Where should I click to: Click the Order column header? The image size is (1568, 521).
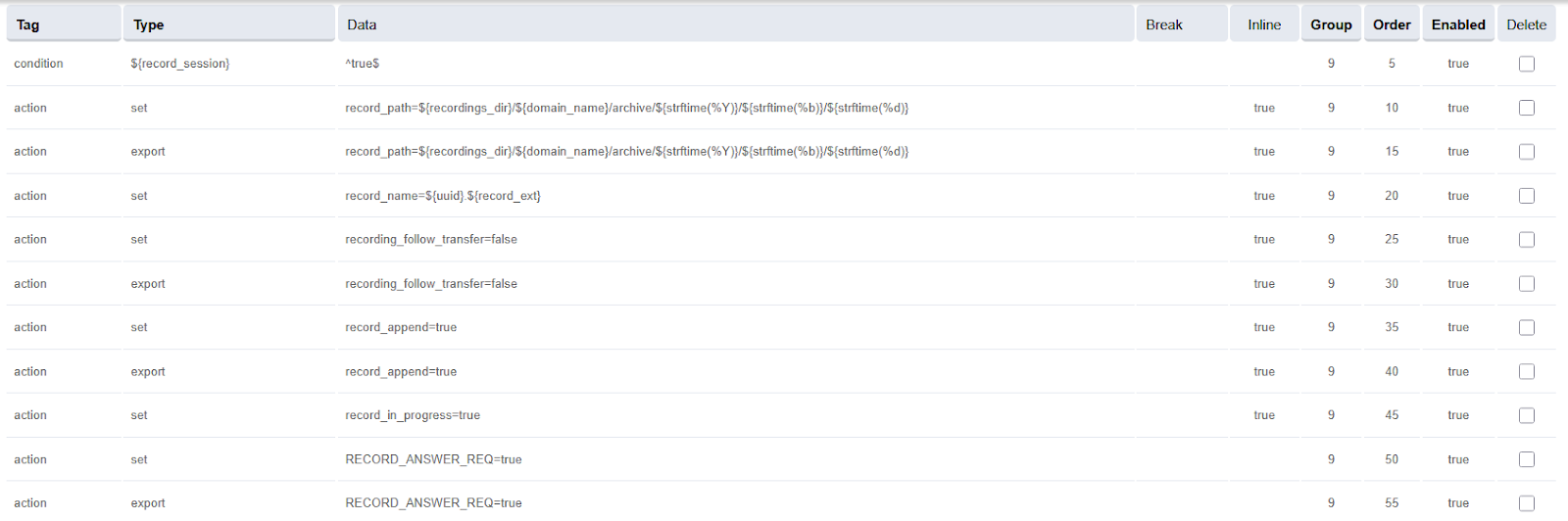tap(1392, 25)
